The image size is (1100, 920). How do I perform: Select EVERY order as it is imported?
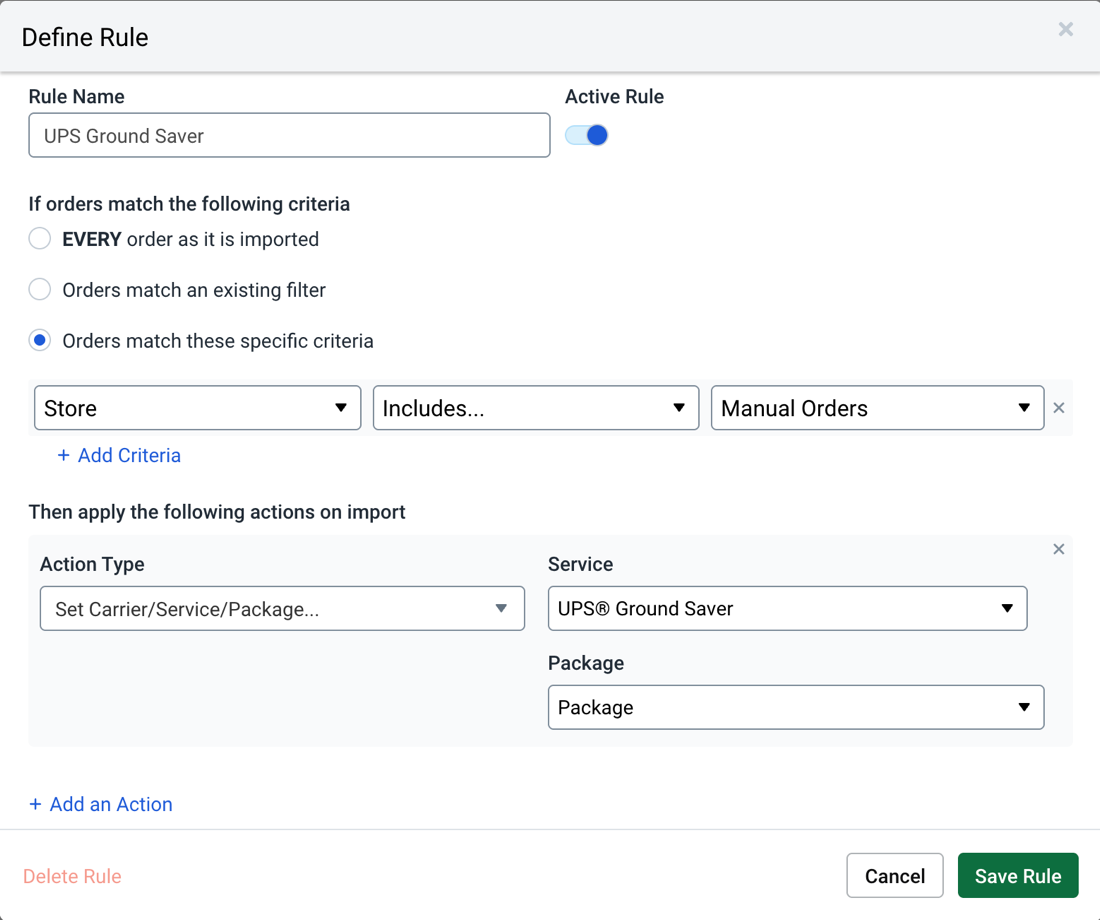click(x=40, y=239)
